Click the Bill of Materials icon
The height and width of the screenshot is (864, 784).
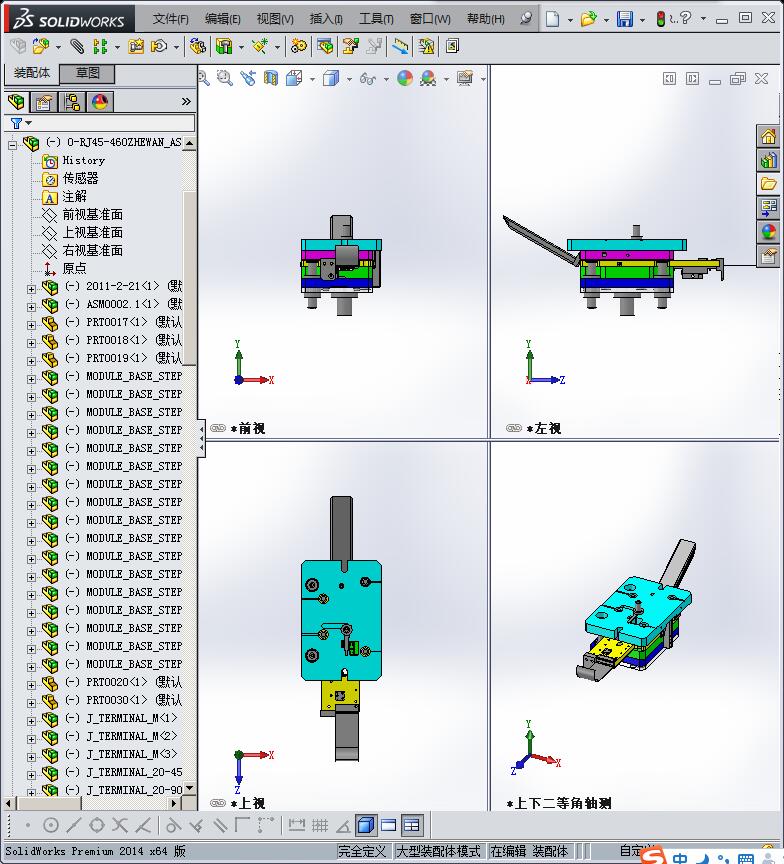[x=325, y=46]
